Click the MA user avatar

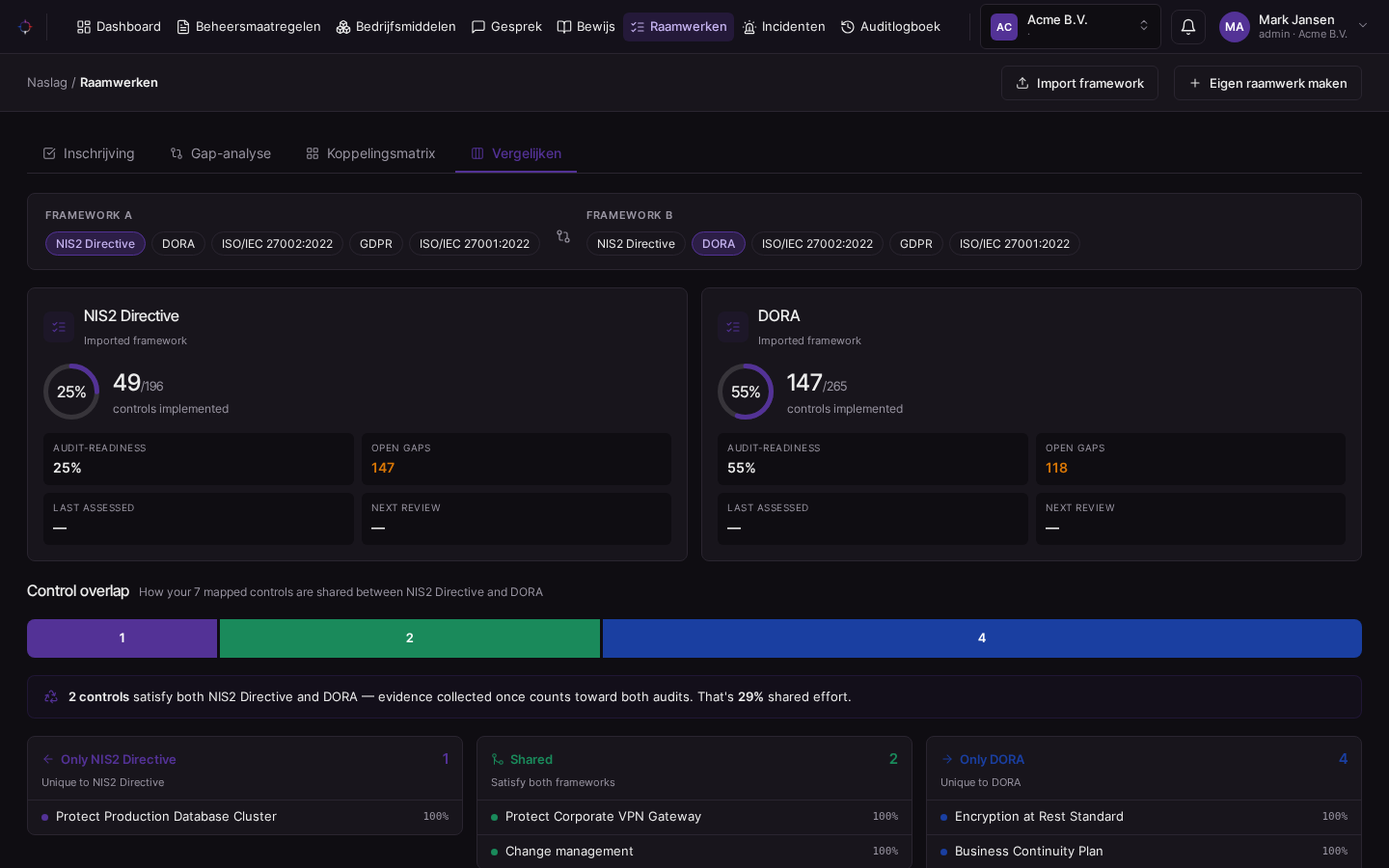(1235, 27)
